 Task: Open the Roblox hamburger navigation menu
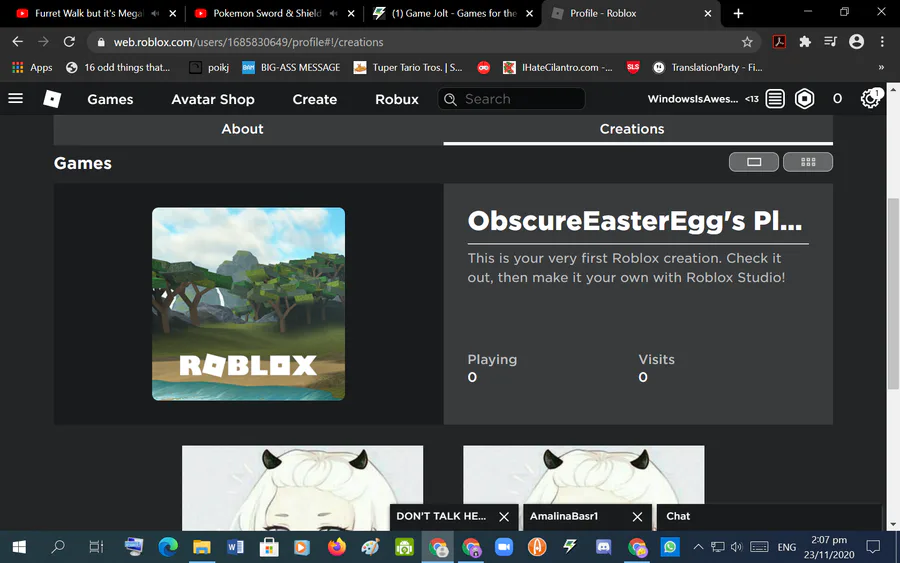15,99
